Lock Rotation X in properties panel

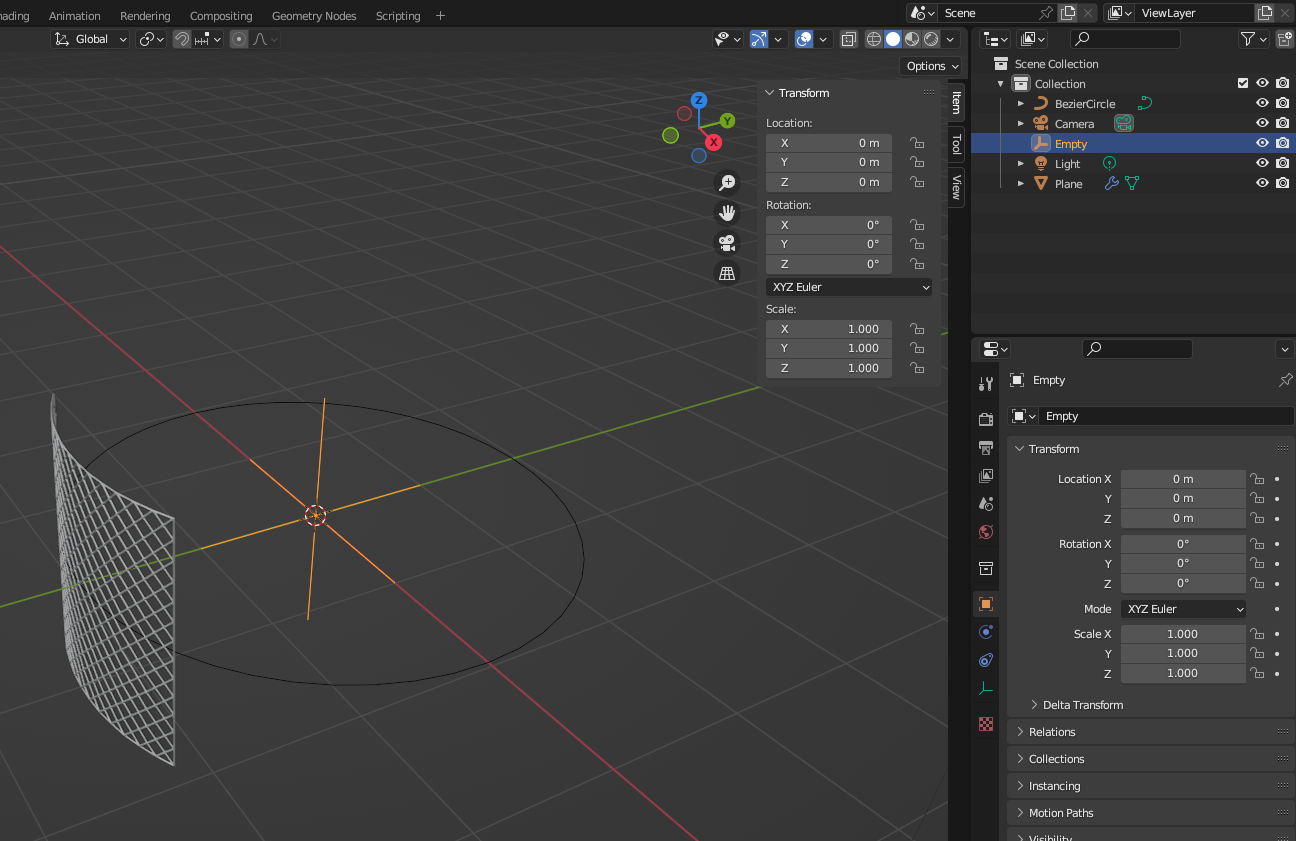tap(1257, 544)
